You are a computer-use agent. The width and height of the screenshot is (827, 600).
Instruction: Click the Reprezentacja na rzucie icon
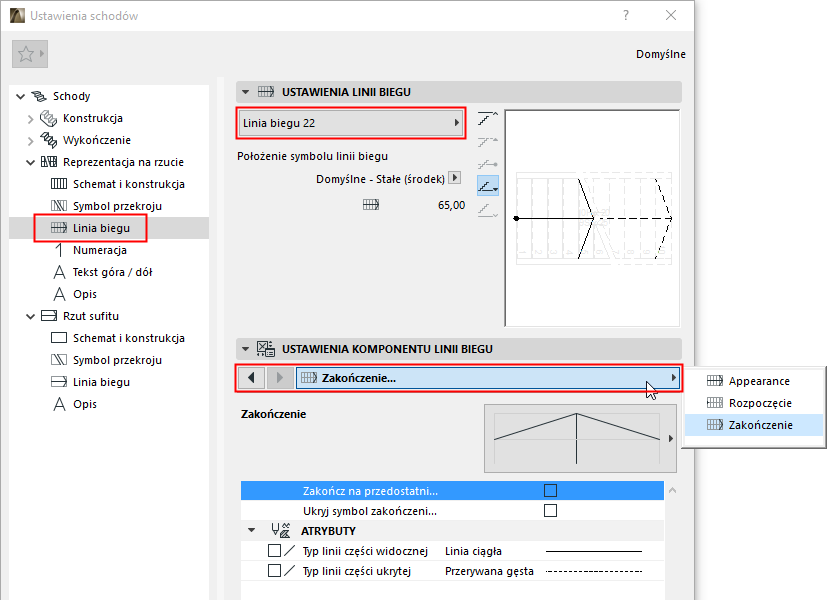pos(49,162)
